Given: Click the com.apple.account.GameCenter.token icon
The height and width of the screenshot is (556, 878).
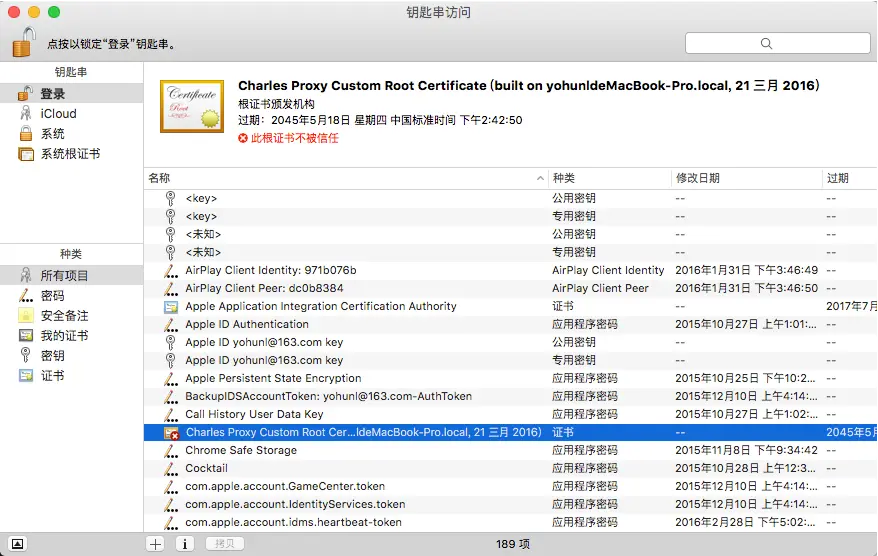Looking at the screenshot, I should 171,487.
